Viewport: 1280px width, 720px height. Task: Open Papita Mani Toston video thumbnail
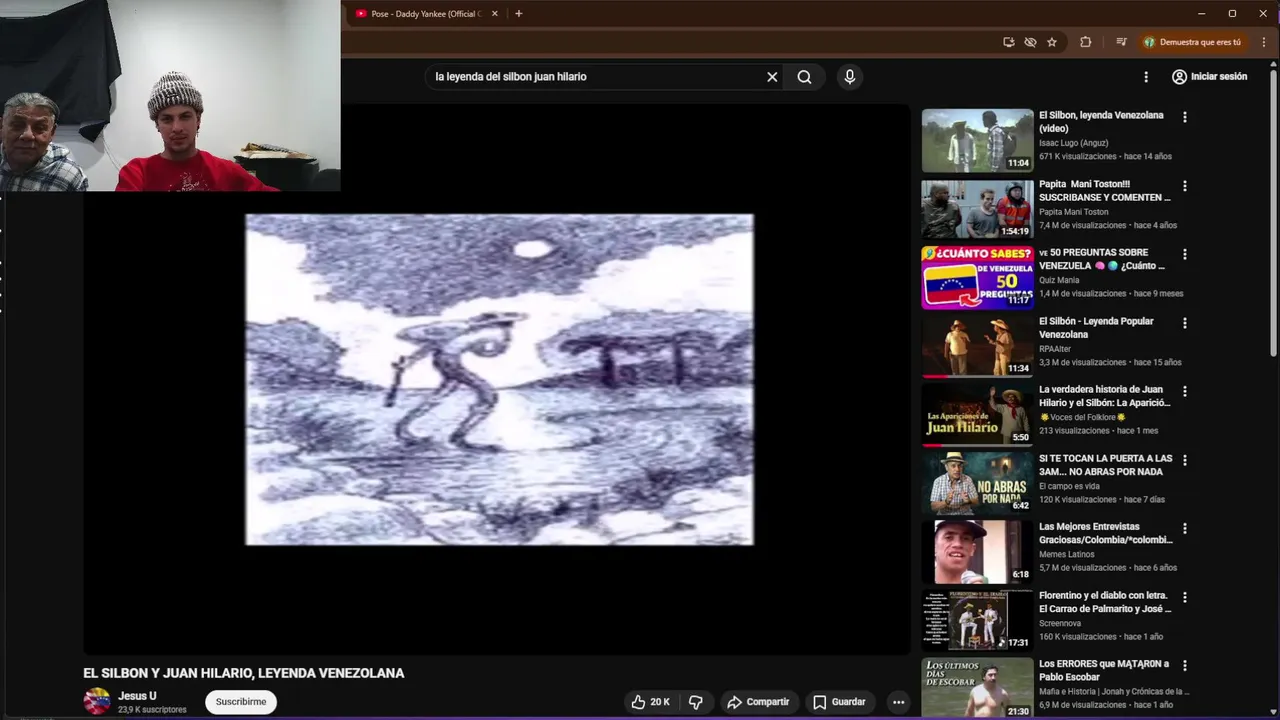(x=977, y=209)
